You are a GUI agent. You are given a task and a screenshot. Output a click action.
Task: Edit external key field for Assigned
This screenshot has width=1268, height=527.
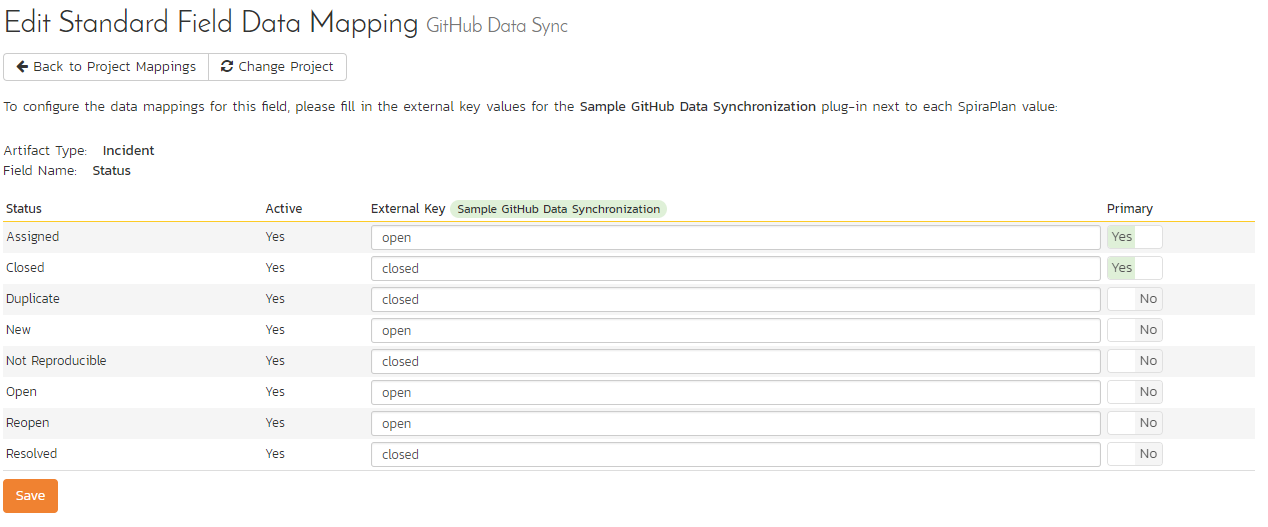[736, 237]
